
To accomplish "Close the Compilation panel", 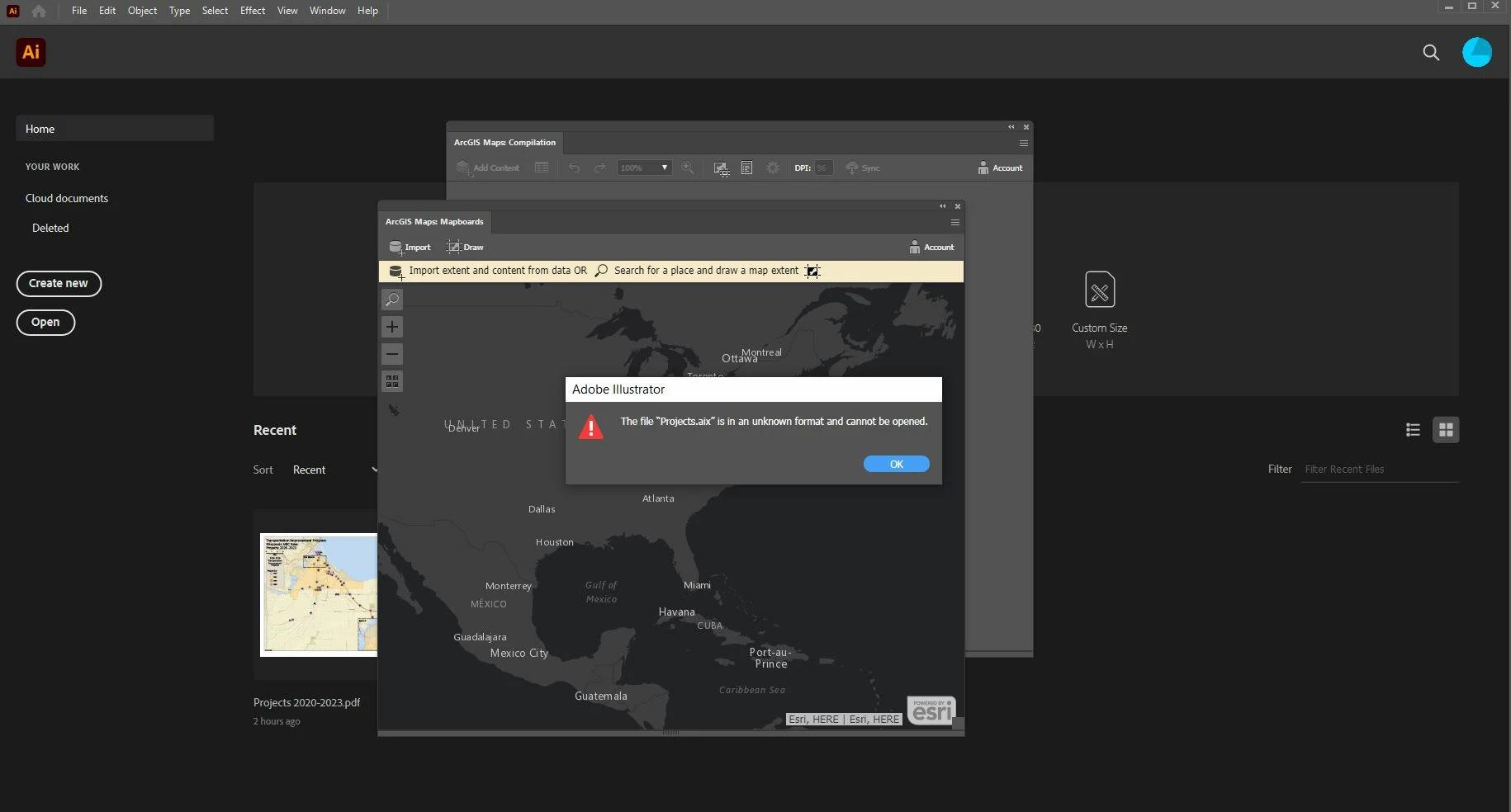I will click(1026, 127).
